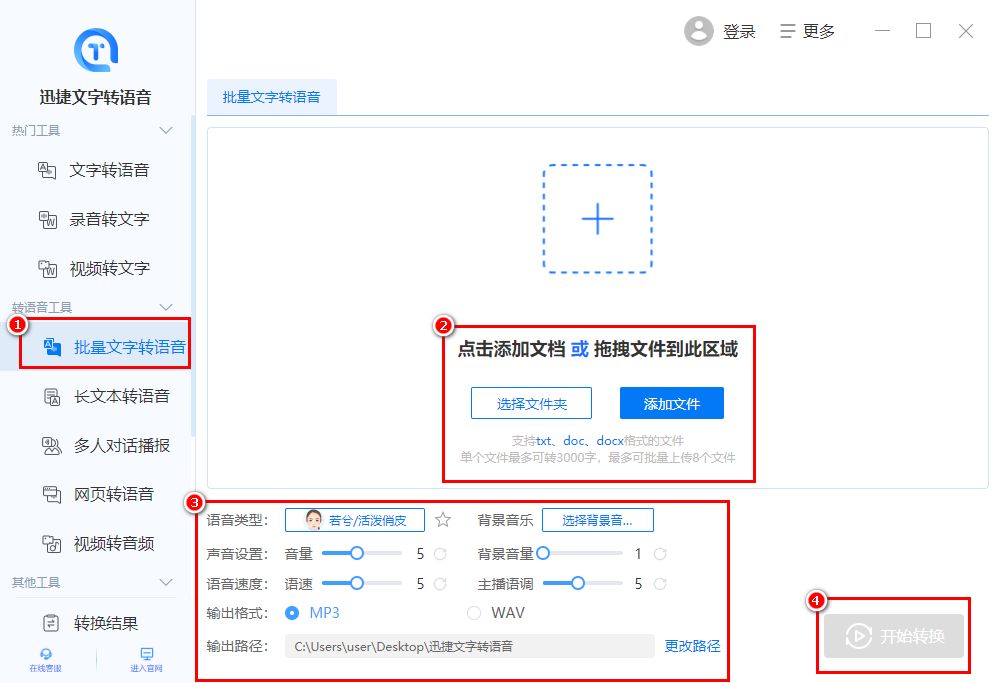Switch to the 批量文字转语音 tab
The image size is (999, 683).
[271, 97]
